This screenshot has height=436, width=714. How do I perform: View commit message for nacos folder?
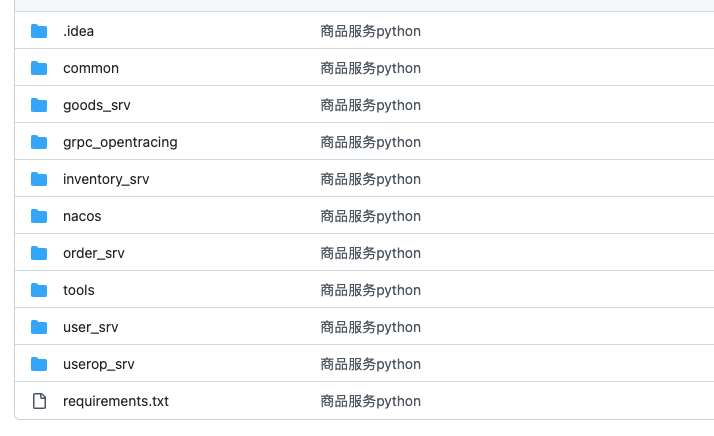pos(371,216)
